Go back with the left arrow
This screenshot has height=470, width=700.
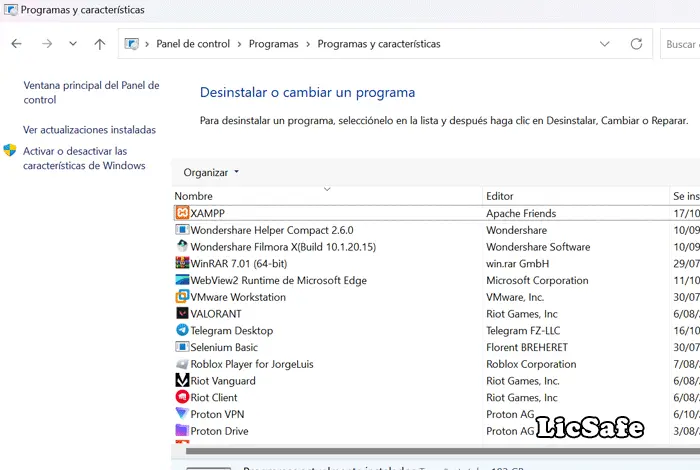pyautogui.click(x=17, y=44)
